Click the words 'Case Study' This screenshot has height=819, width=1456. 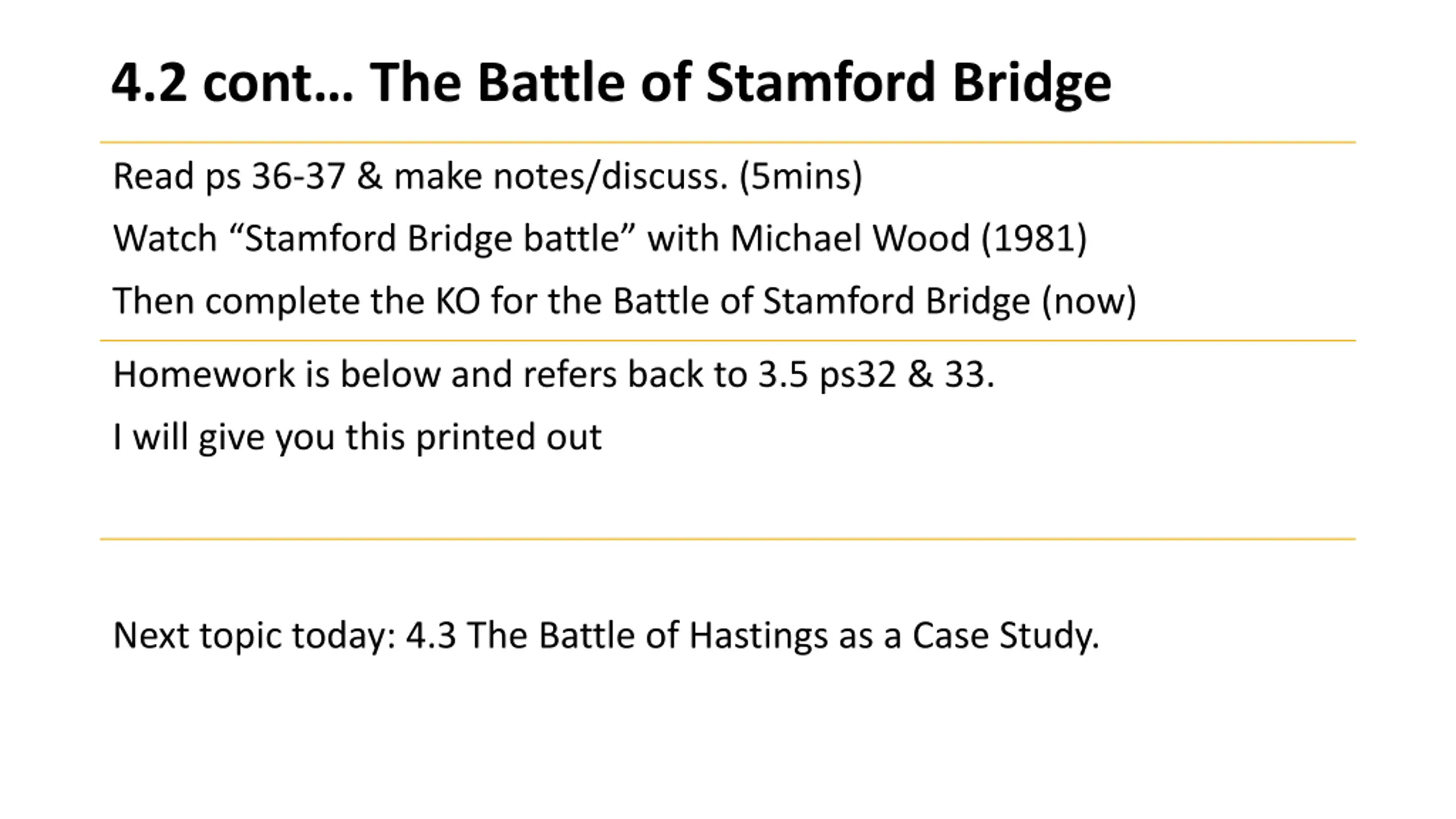point(1006,635)
